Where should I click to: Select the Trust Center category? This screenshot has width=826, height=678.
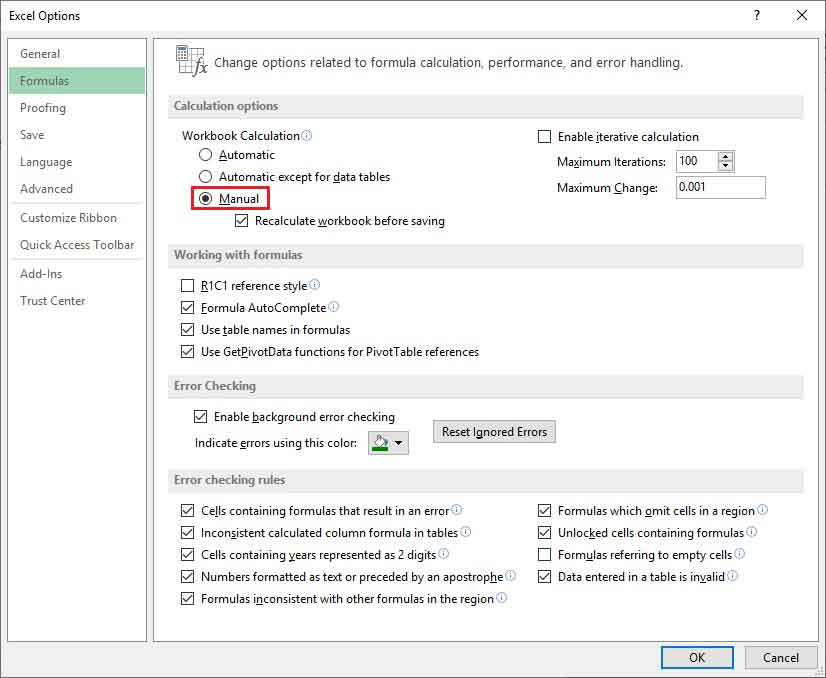tap(51, 301)
